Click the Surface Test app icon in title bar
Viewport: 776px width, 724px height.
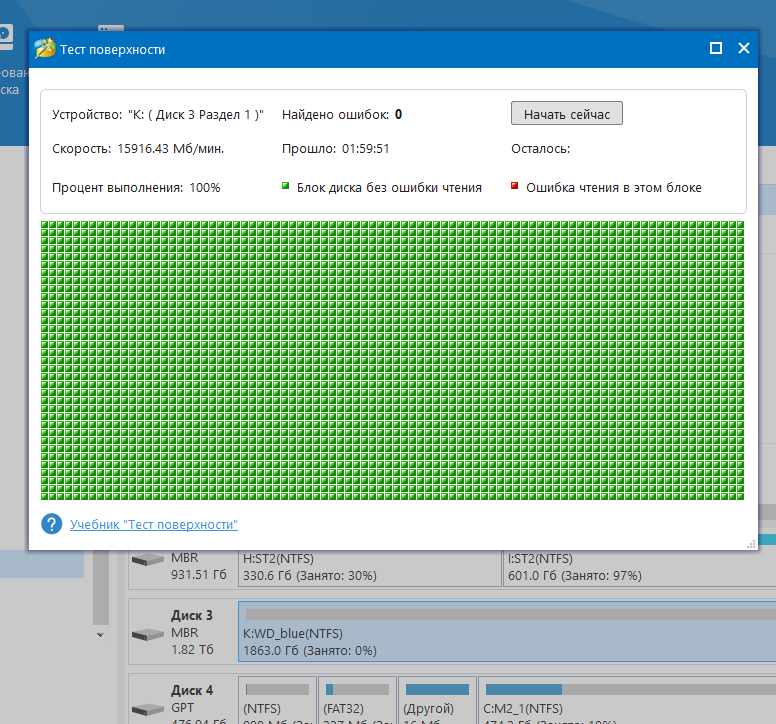44,49
